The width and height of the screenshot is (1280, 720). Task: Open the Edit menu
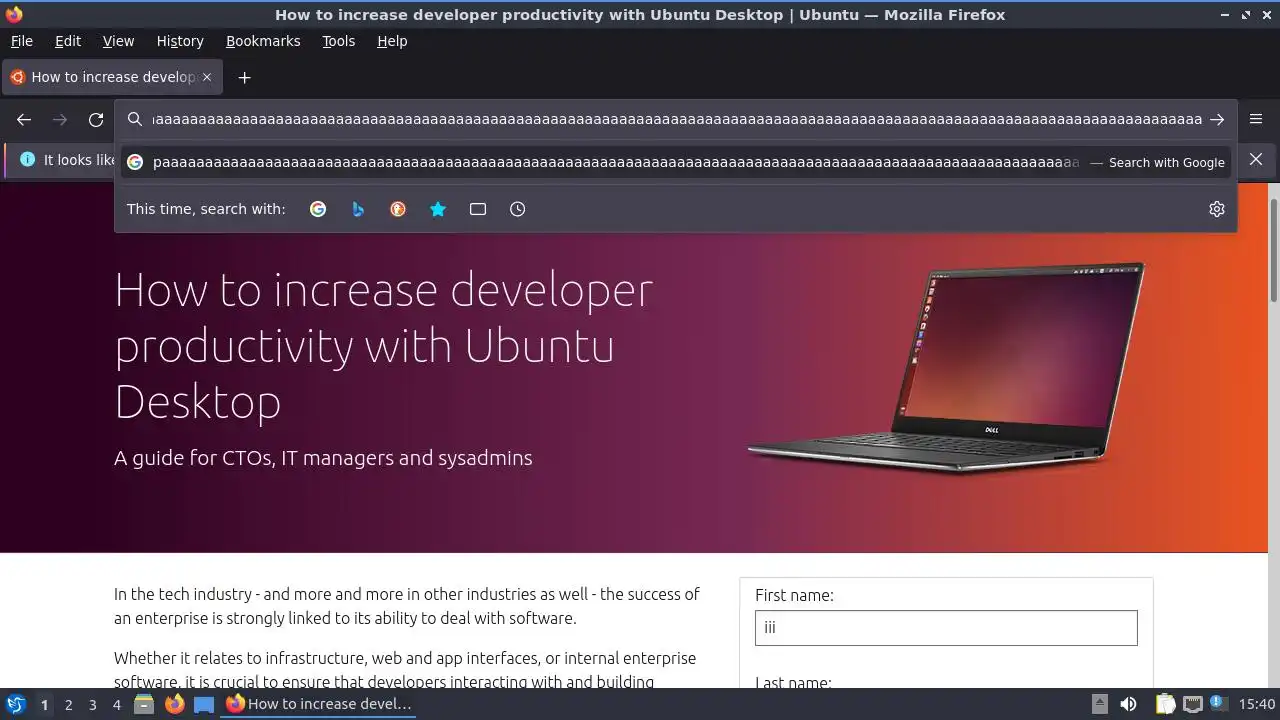[68, 41]
